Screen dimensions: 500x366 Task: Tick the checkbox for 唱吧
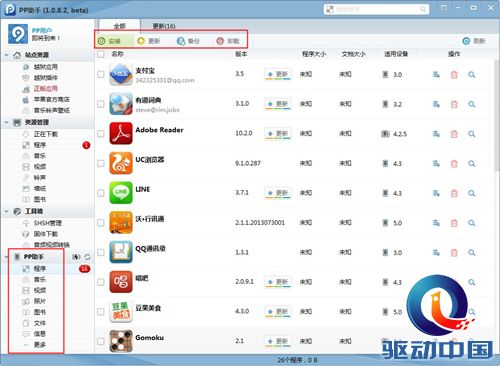pos(101,282)
